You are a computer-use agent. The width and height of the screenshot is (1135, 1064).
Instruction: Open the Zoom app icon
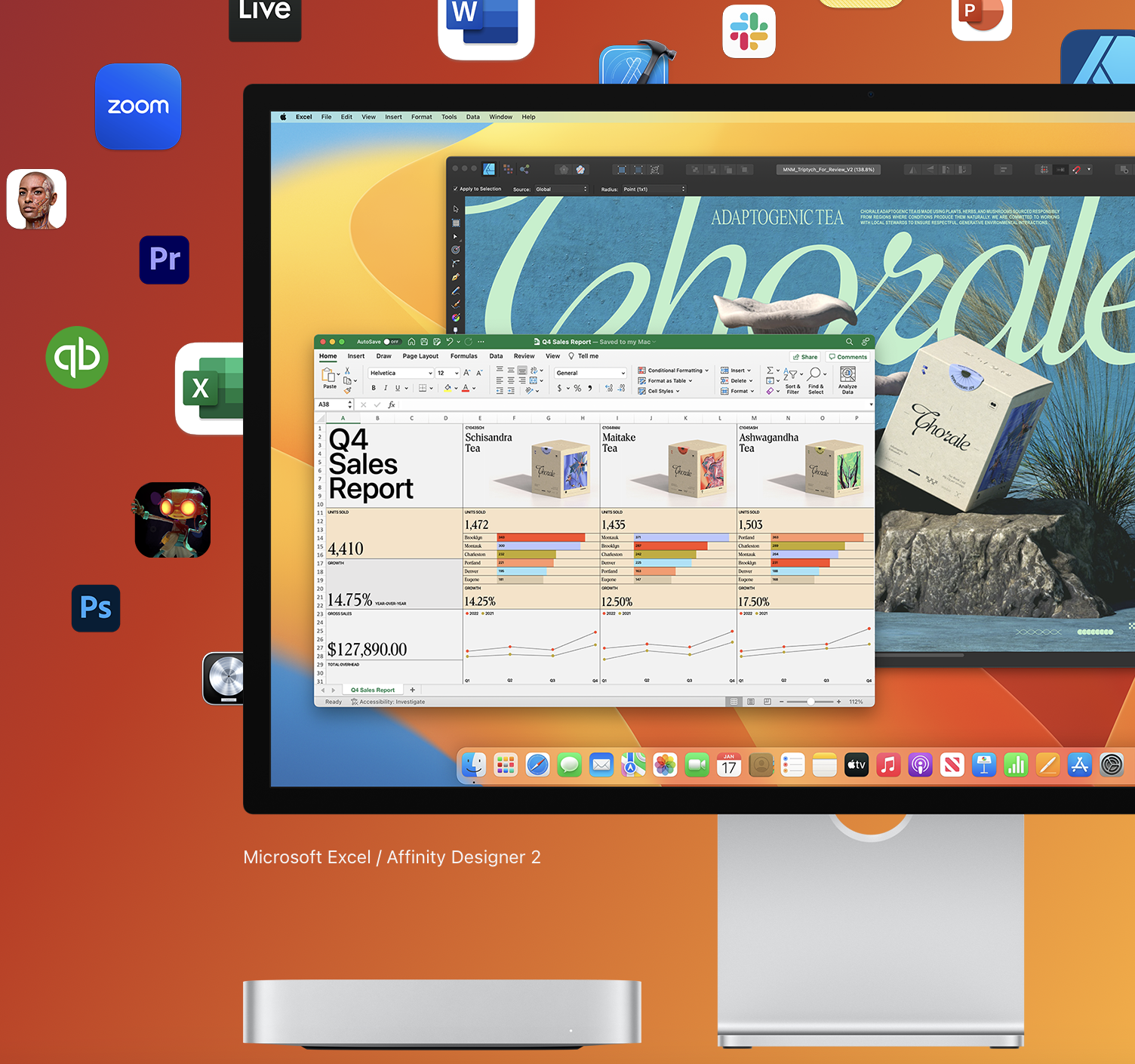138,106
